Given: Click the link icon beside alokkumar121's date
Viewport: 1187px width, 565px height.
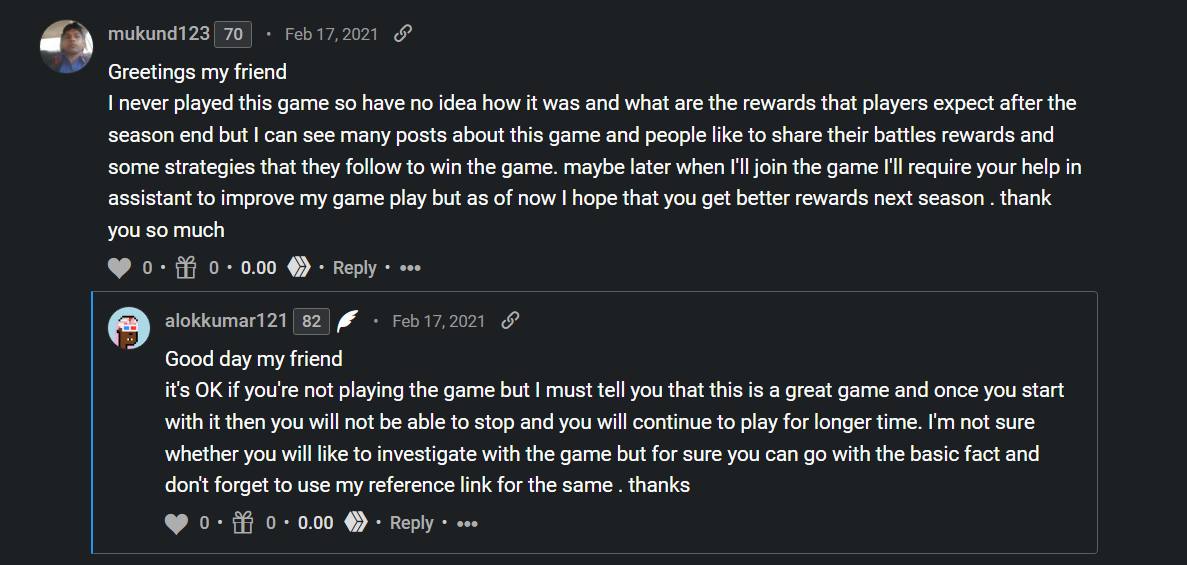Looking at the screenshot, I should tap(510, 321).
